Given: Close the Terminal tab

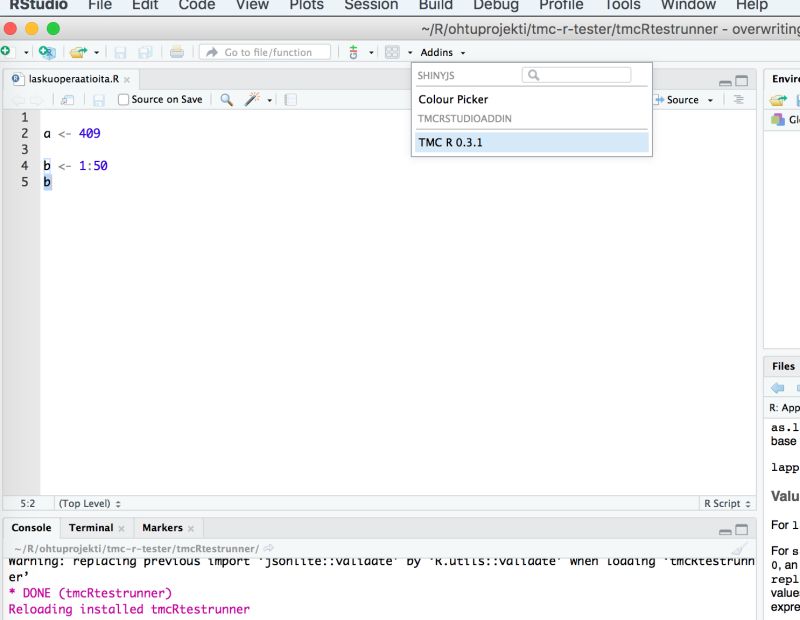Looking at the screenshot, I should tap(121, 528).
